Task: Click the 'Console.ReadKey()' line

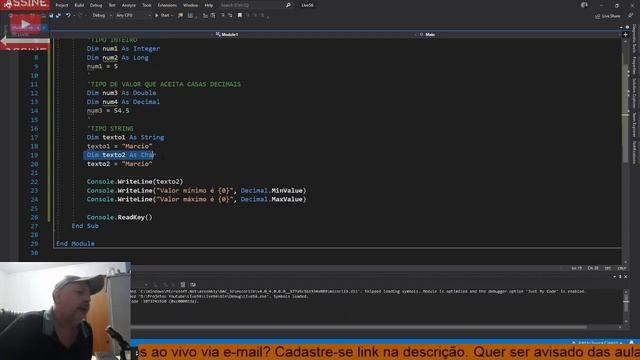Action: pyautogui.click(x=119, y=217)
